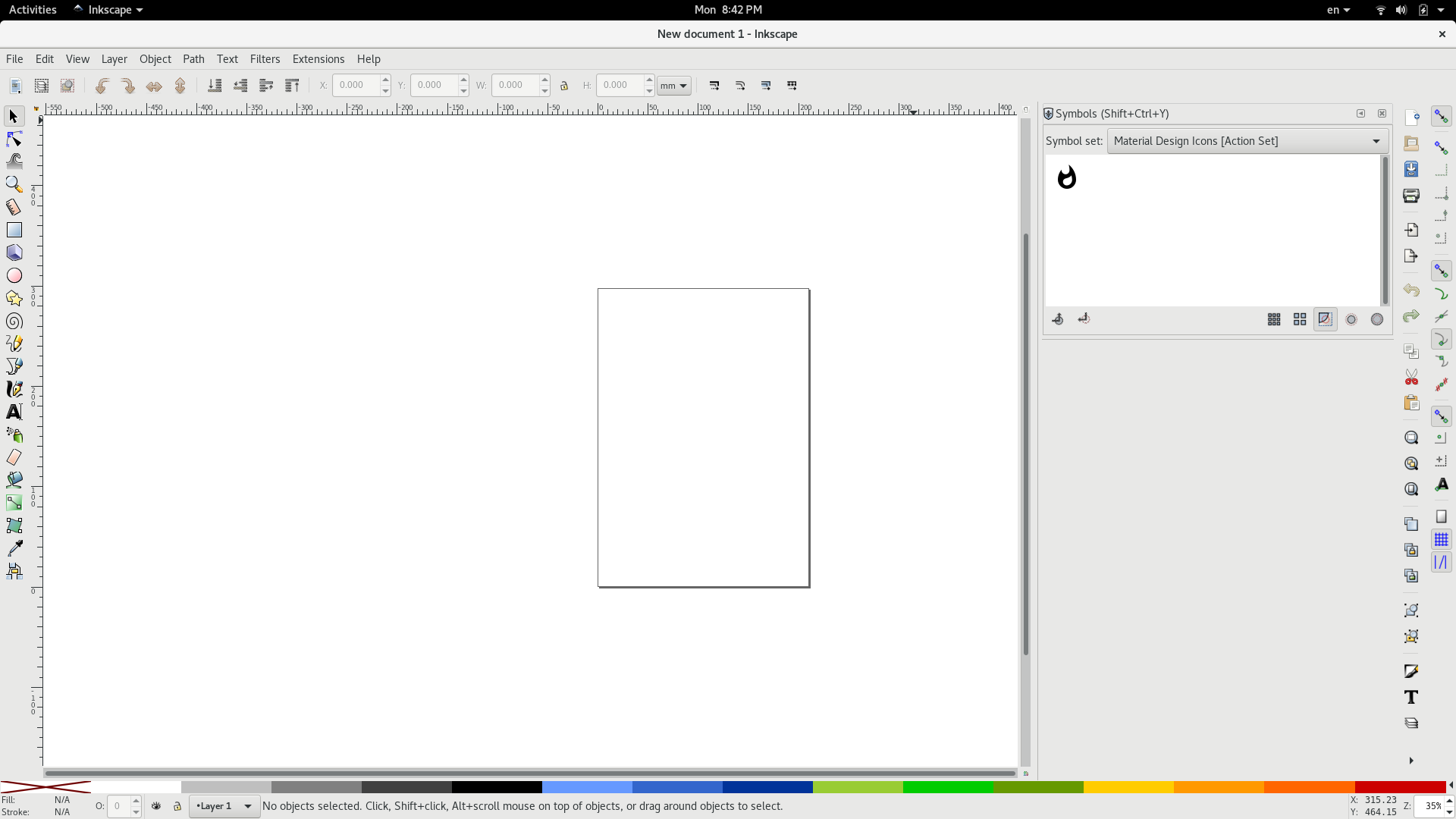Open the Undo action in the toolbar

point(102,86)
